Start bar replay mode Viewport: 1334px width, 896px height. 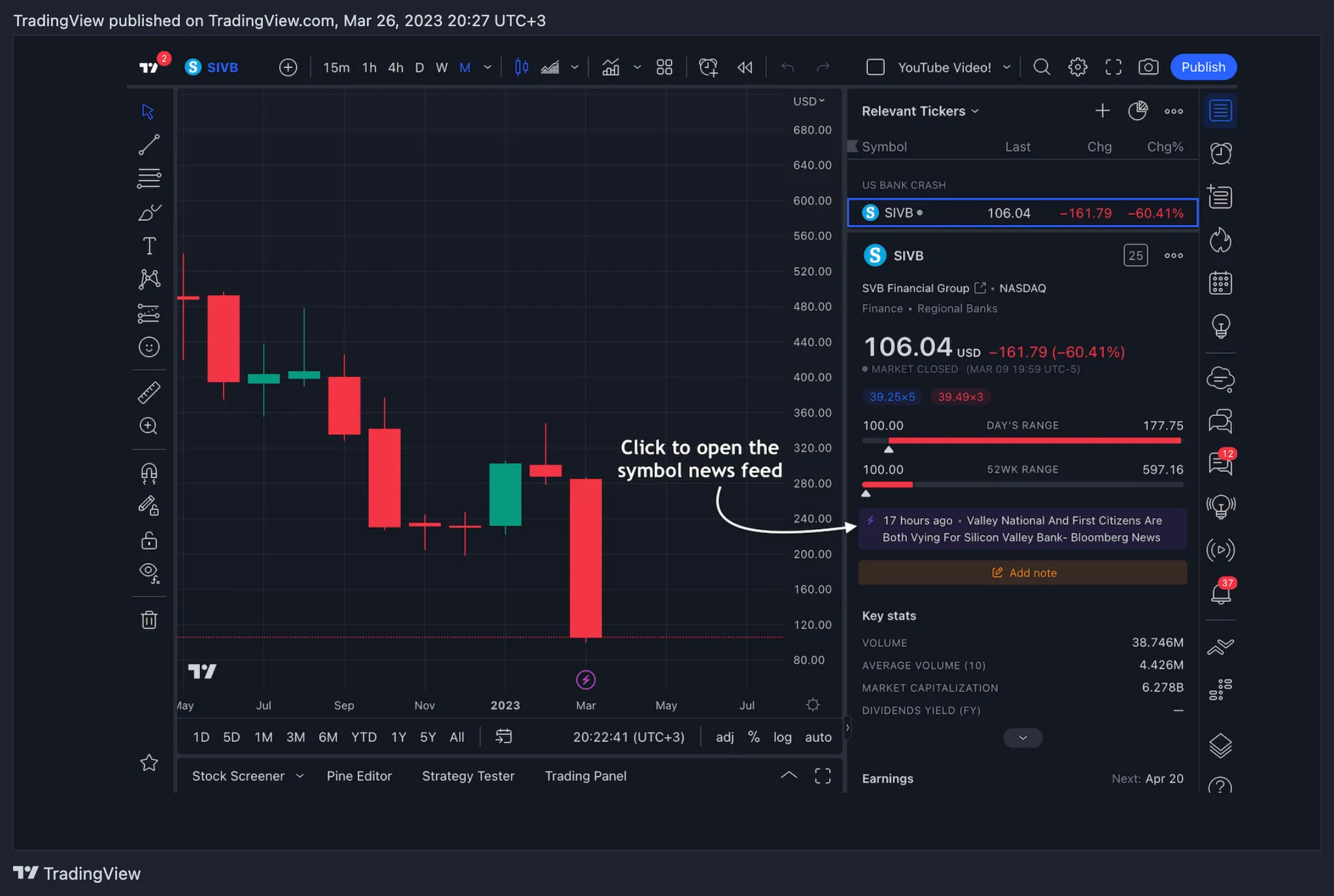[745, 67]
